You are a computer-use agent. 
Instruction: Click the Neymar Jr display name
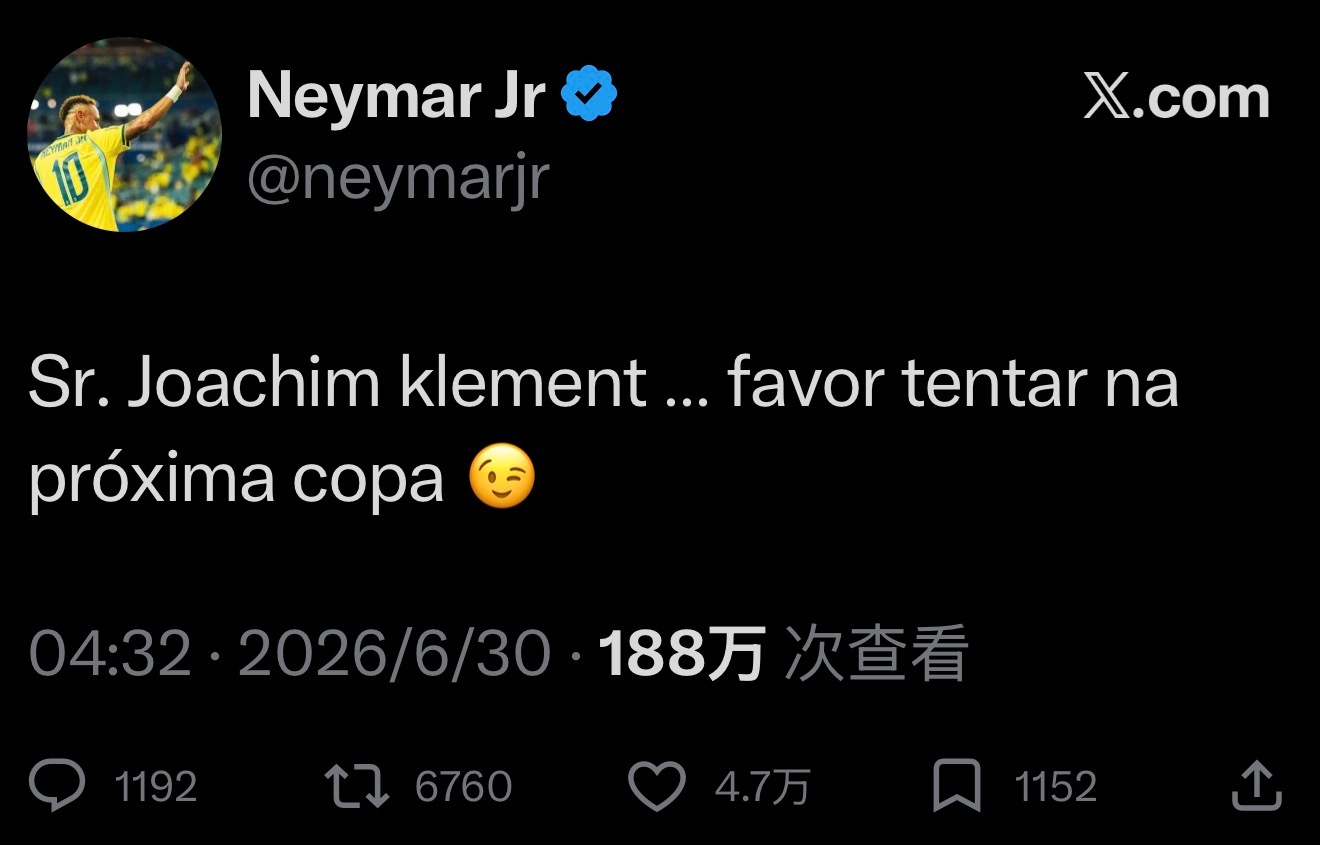pos(396,96)
